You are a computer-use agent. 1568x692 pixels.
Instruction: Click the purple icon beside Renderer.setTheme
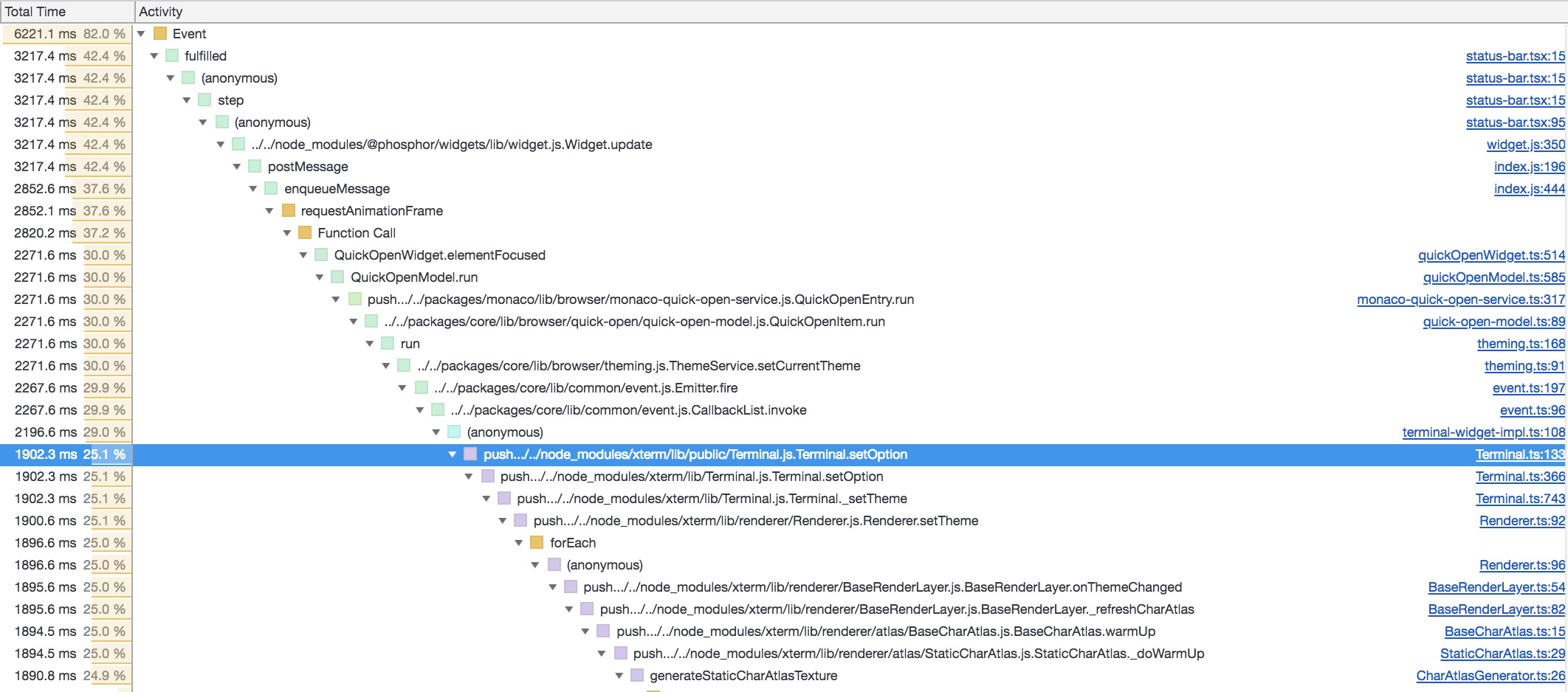click(x=520, y=521)
